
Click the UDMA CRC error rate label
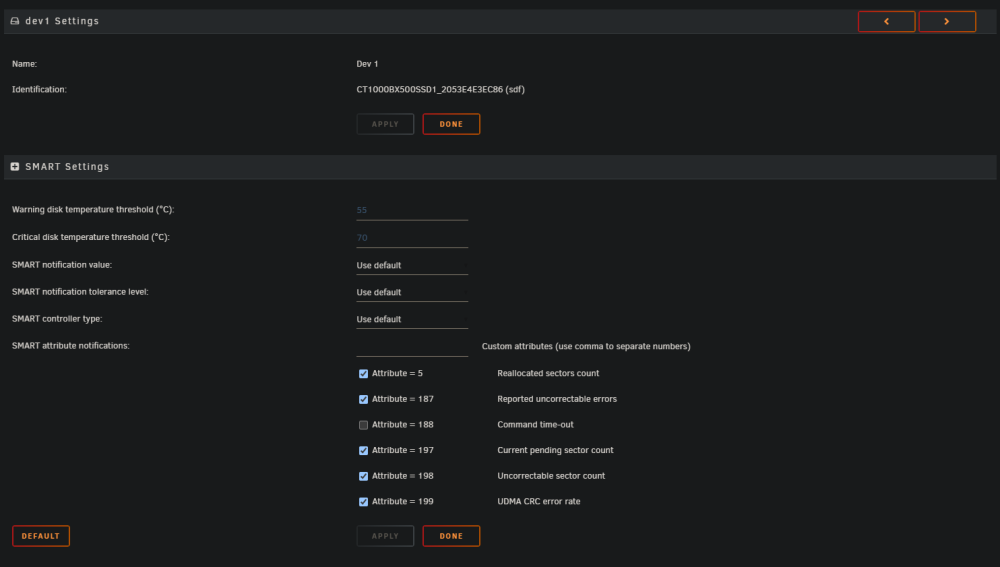539,501
